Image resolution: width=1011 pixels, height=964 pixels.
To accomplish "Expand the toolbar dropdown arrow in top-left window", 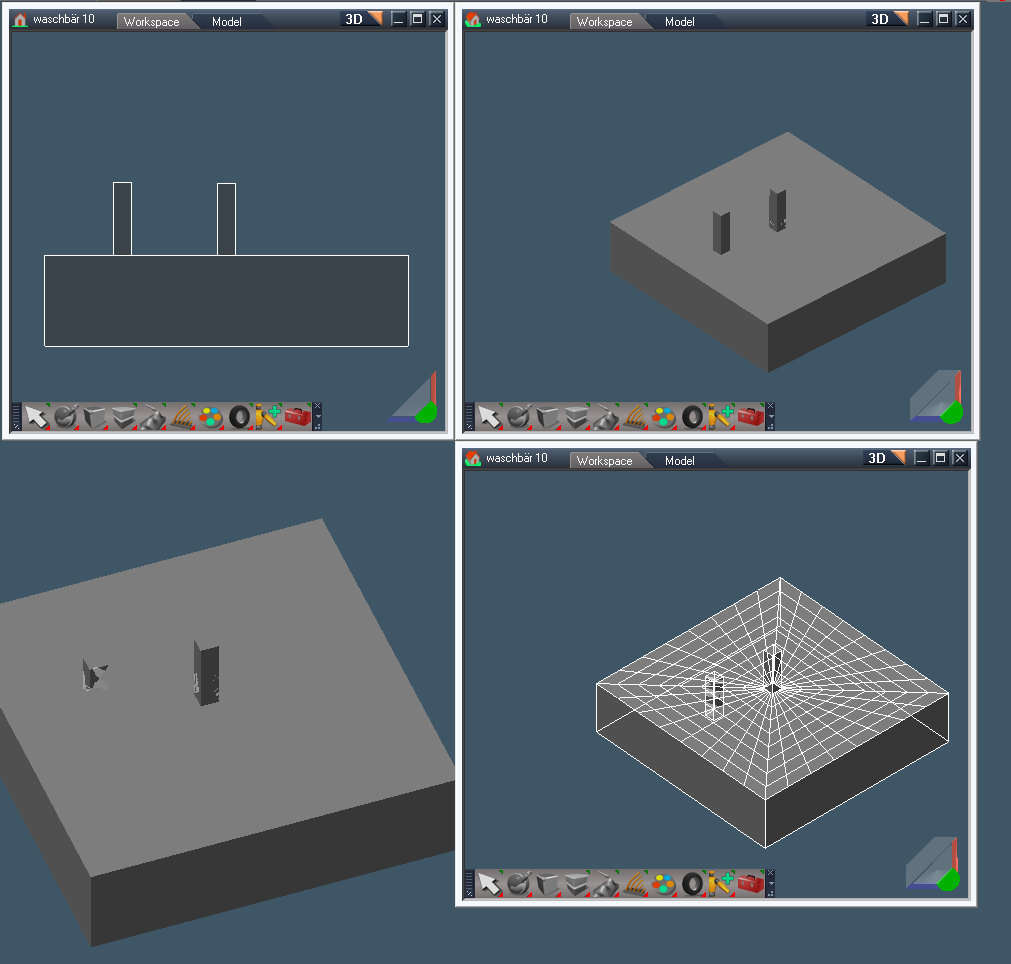I will tap(318, 416).
